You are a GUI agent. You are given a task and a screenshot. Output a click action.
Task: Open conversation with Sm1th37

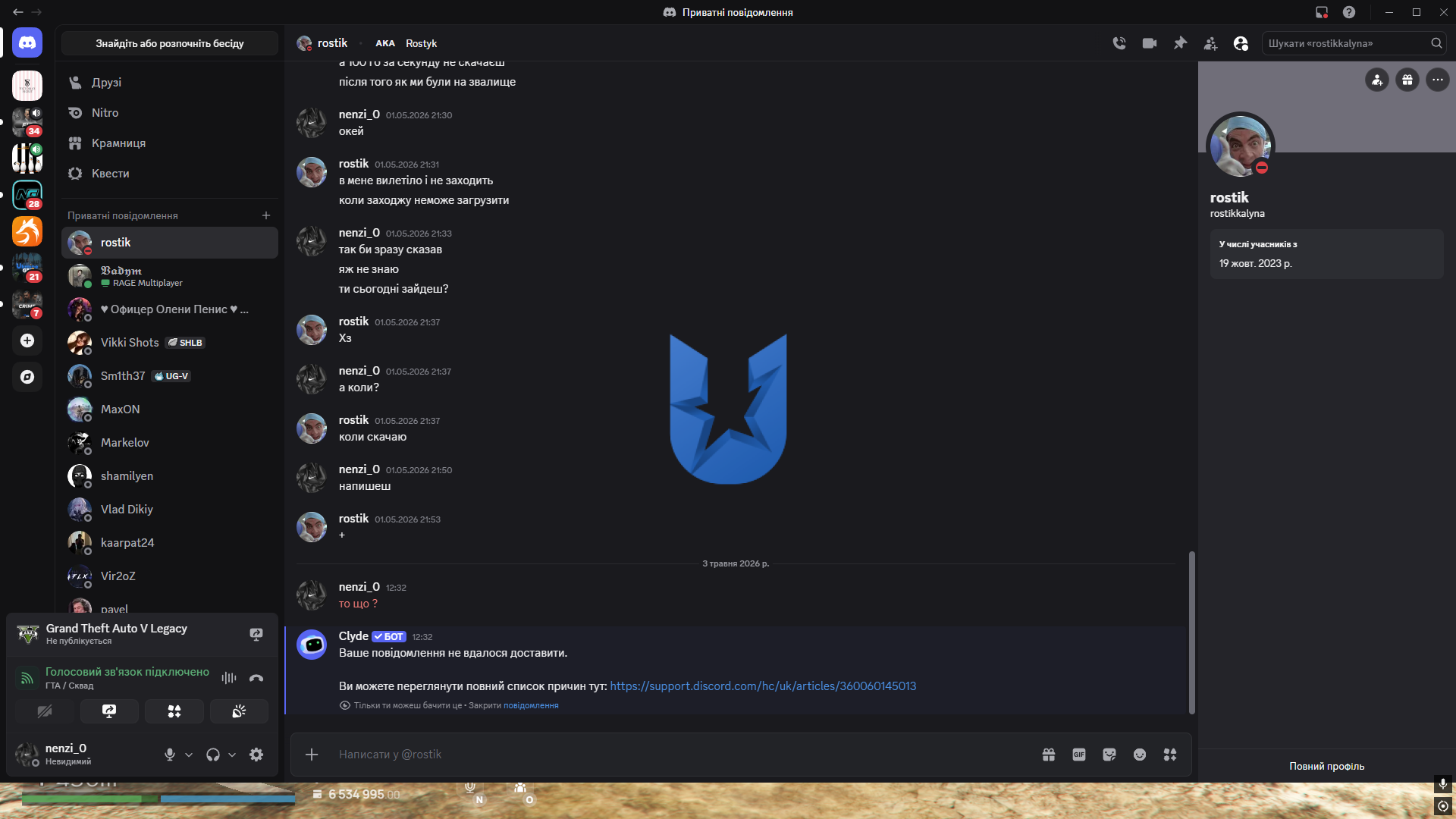[x=170, y=376]
